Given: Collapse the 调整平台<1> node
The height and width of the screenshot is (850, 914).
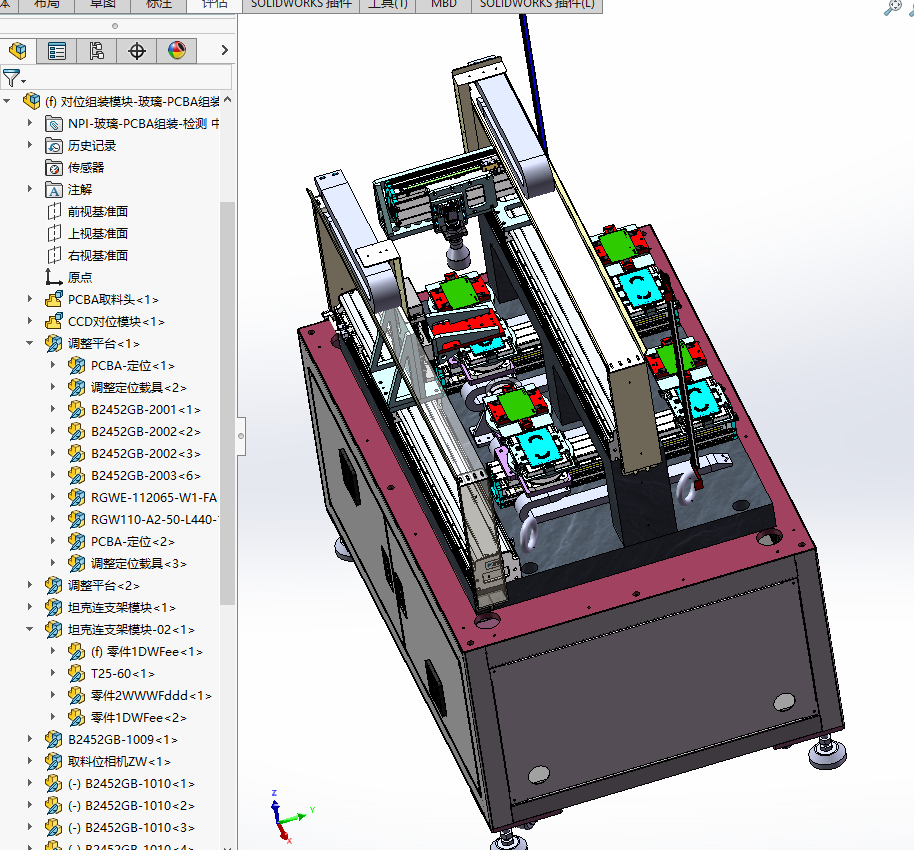Looking at the screenshot, I should (30, 343).
